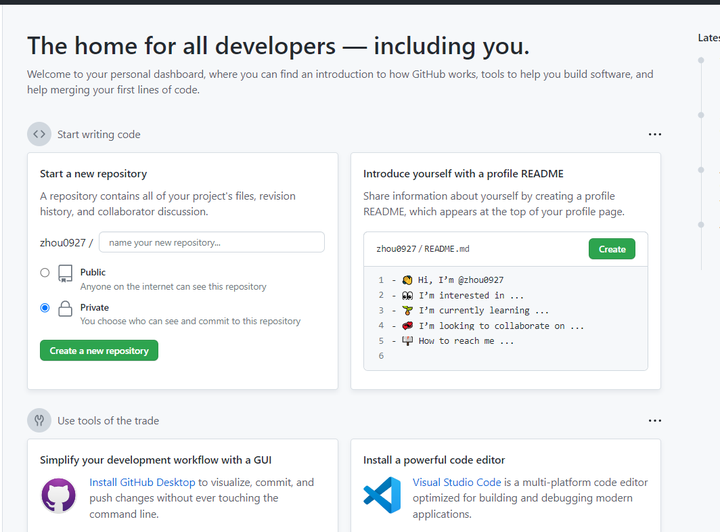Open three-dot menu for Start writing code
Image resolution: width=720 pixels, height=532 pixels.
tap(655, 134)
